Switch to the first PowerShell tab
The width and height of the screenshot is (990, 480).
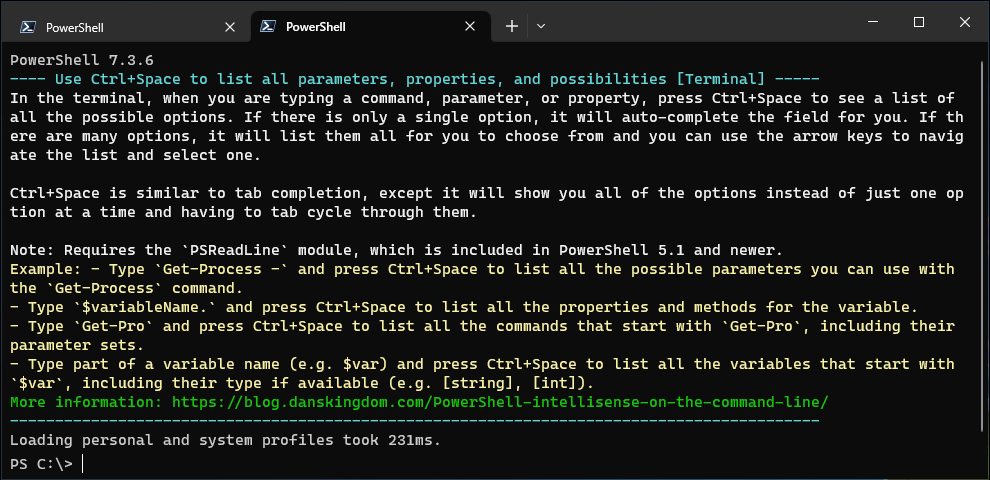tap(125, 27)
